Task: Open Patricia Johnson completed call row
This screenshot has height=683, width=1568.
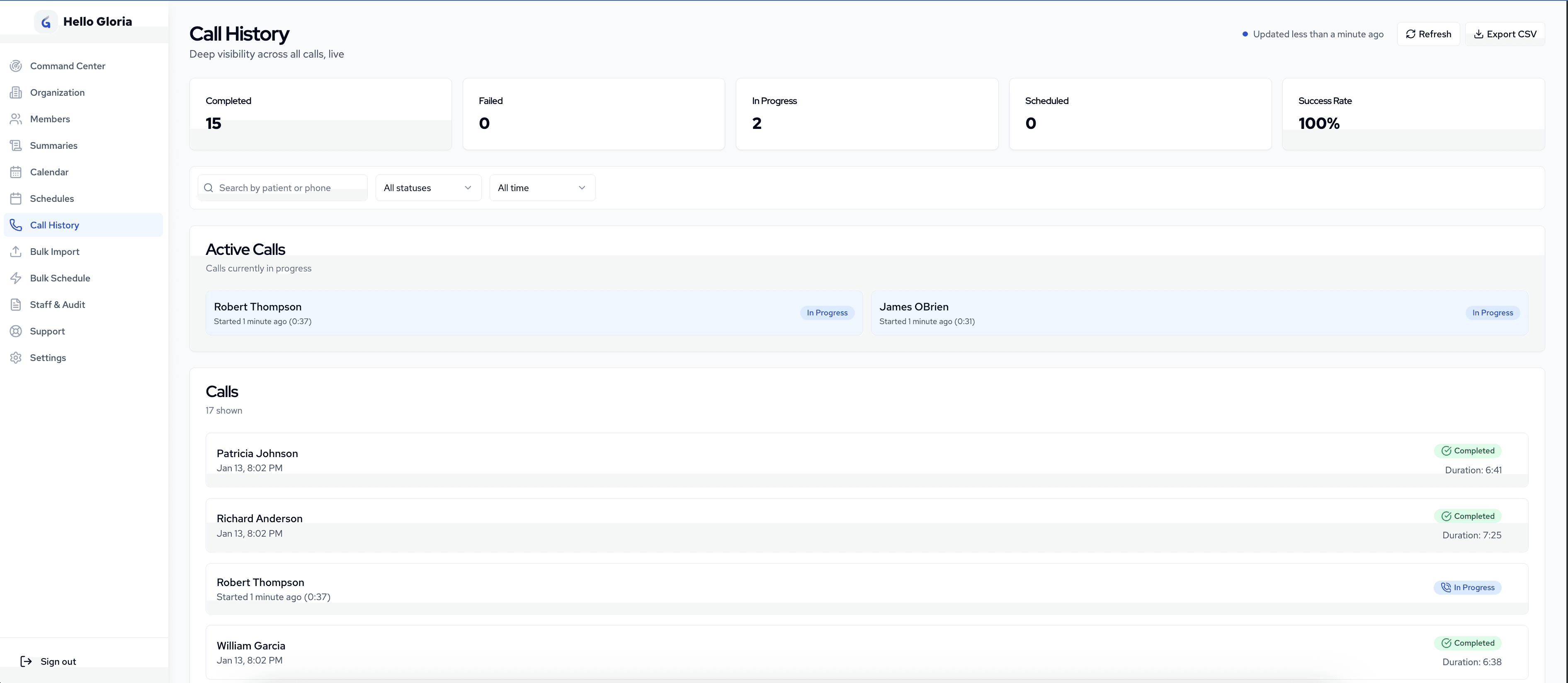Action: coord(866,460)
